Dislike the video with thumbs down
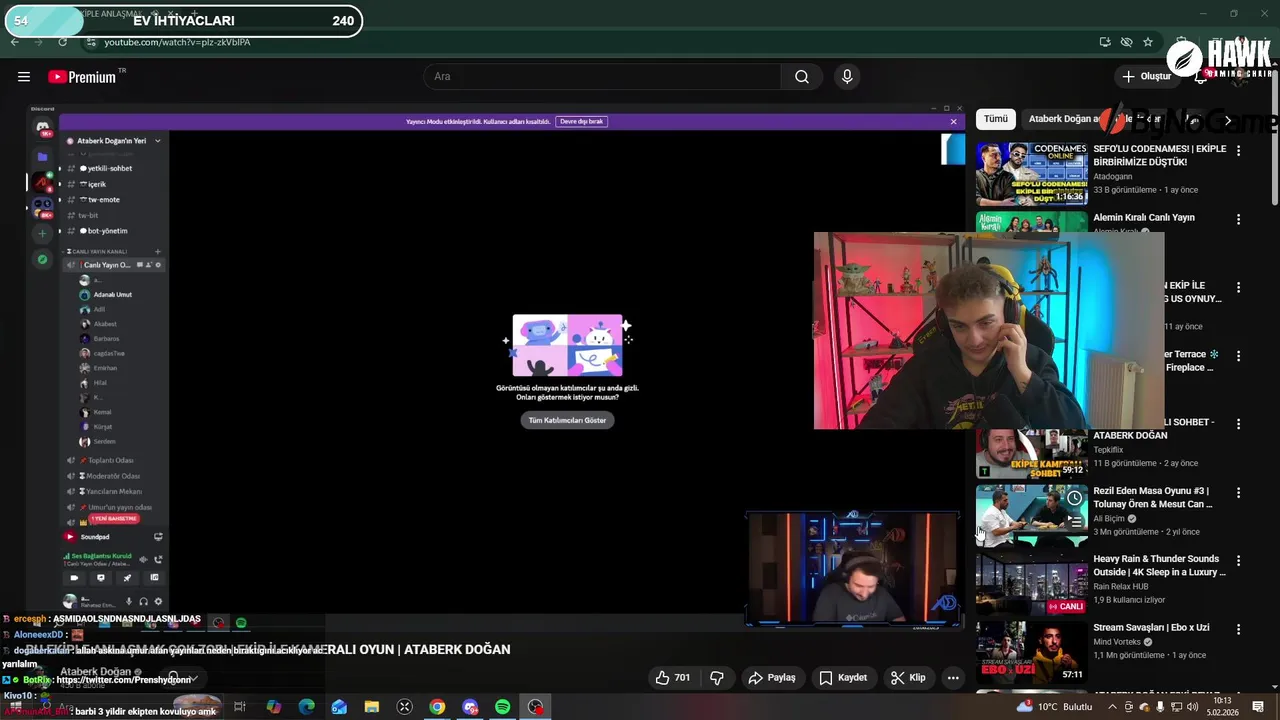This screenshot has width=1280, height=720. coord(717,678)
